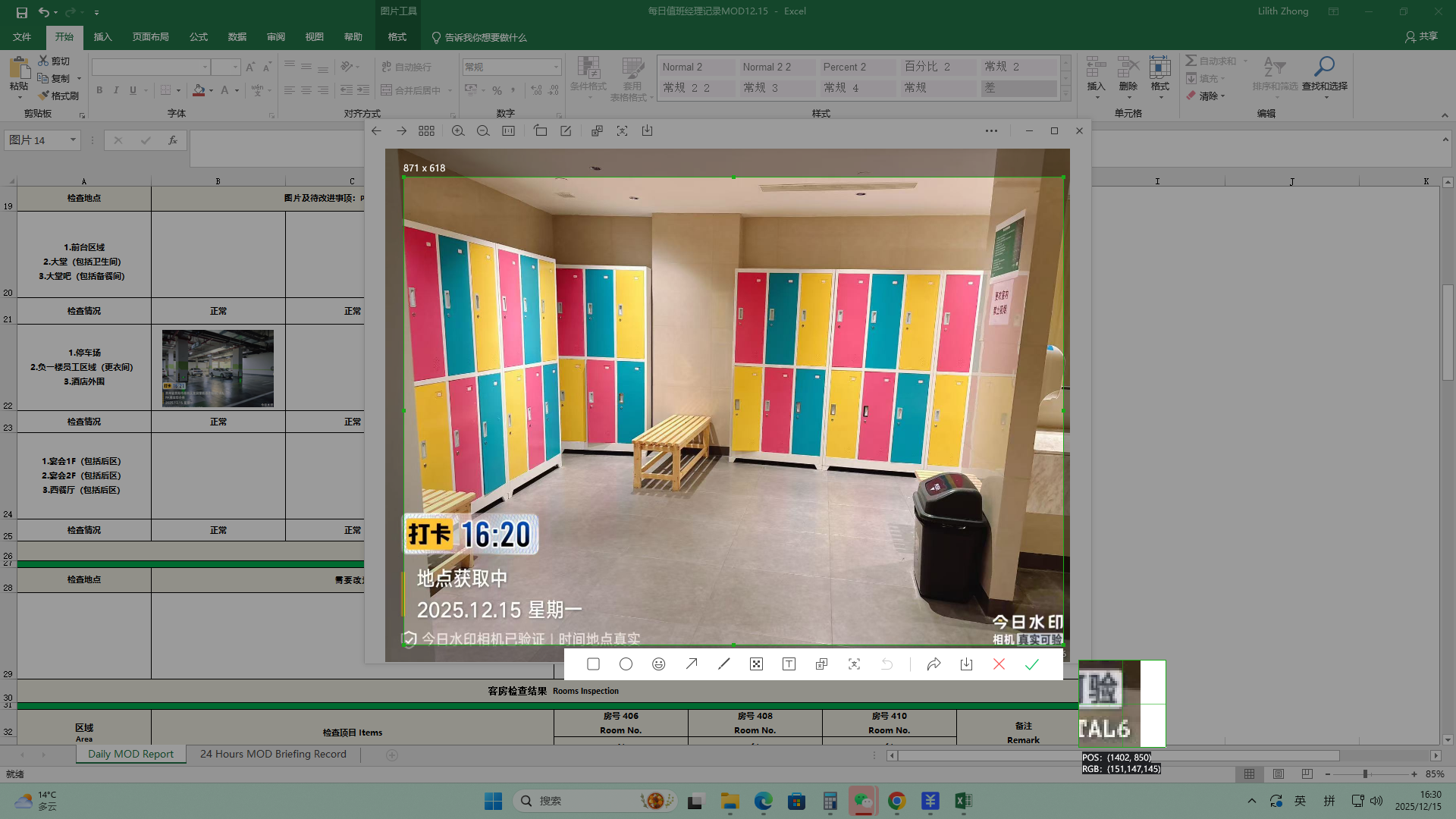Switch to 24 Hours MOD Briefing Record sheet
Image resolution: width=1456 pixels, height=819 pixels.
[x=273, y=754]
